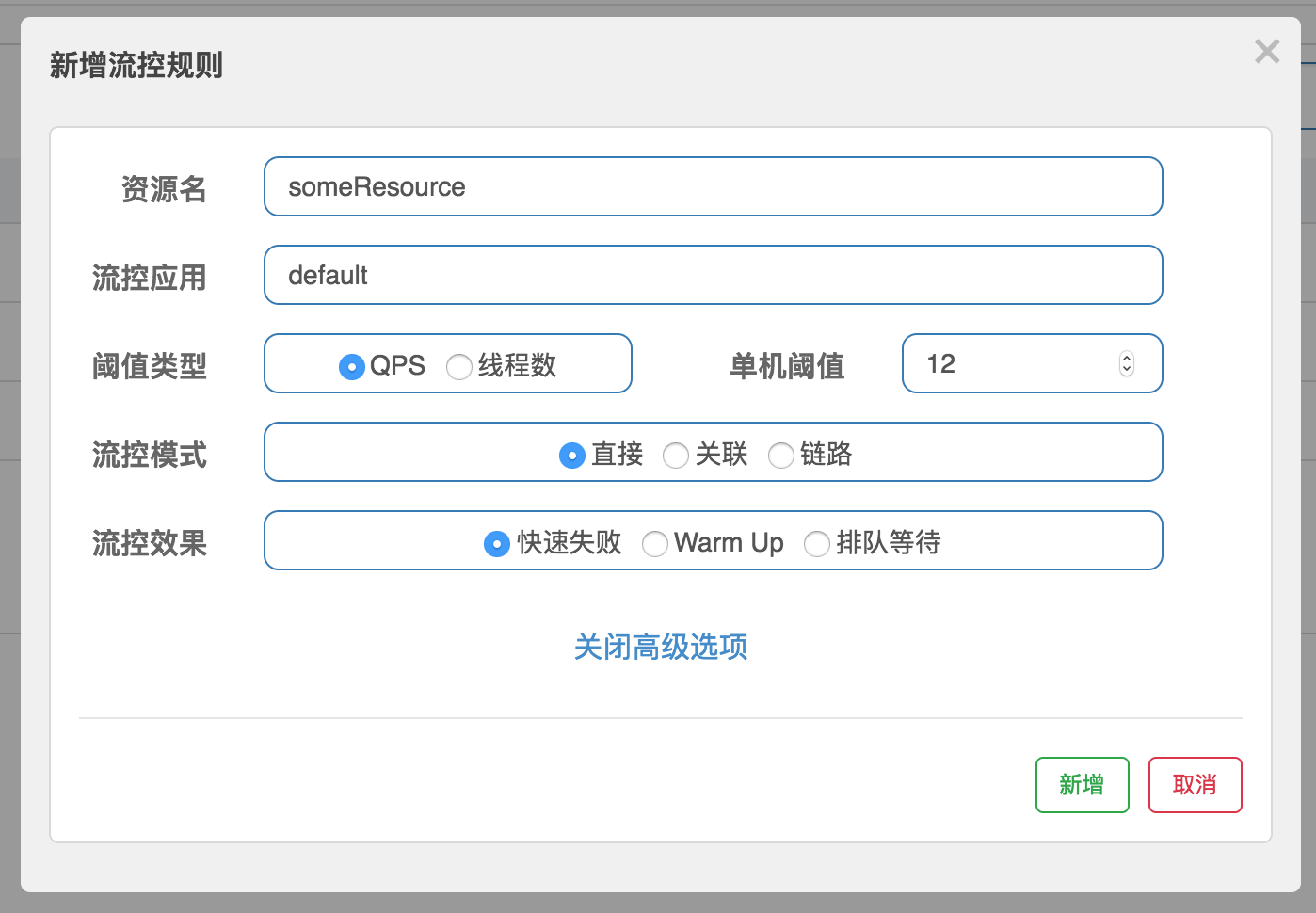Decrement the 单机阈值 with the down stepper arrow
1316x913 pixels.
(x=1126, y=370)
